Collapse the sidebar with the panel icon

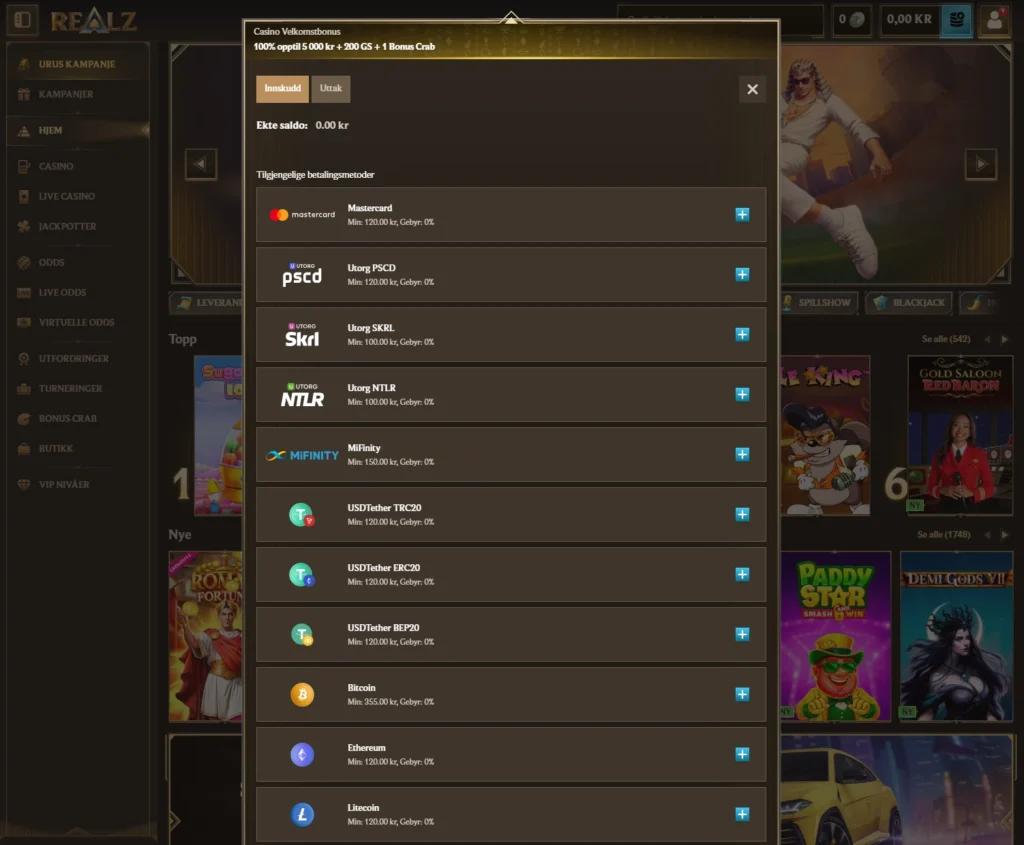click(x=22, y=20)
